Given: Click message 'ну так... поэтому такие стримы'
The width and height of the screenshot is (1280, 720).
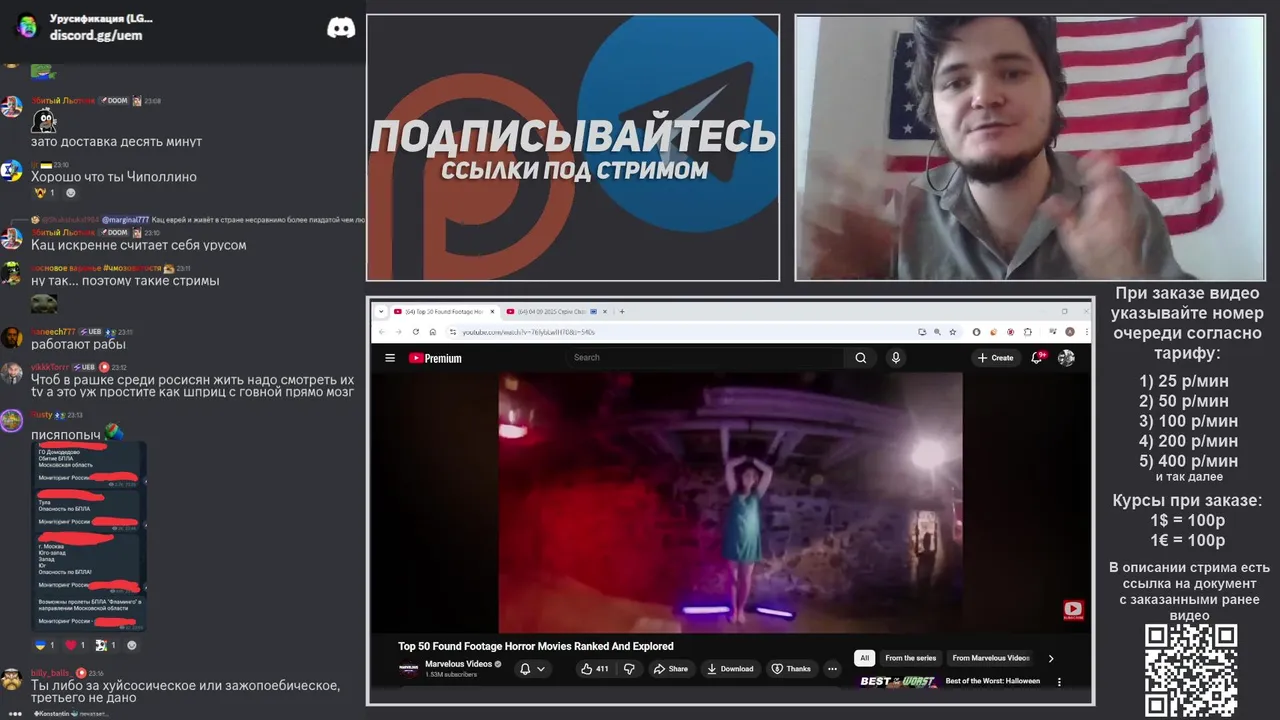Looking at the screenshot, I should click(125, 281).
